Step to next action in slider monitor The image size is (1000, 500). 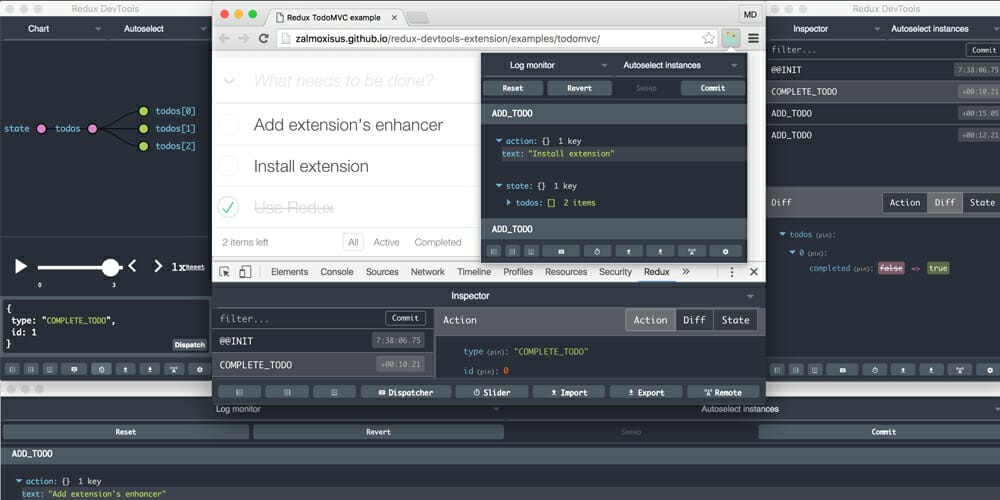click(x=158, y=266)
